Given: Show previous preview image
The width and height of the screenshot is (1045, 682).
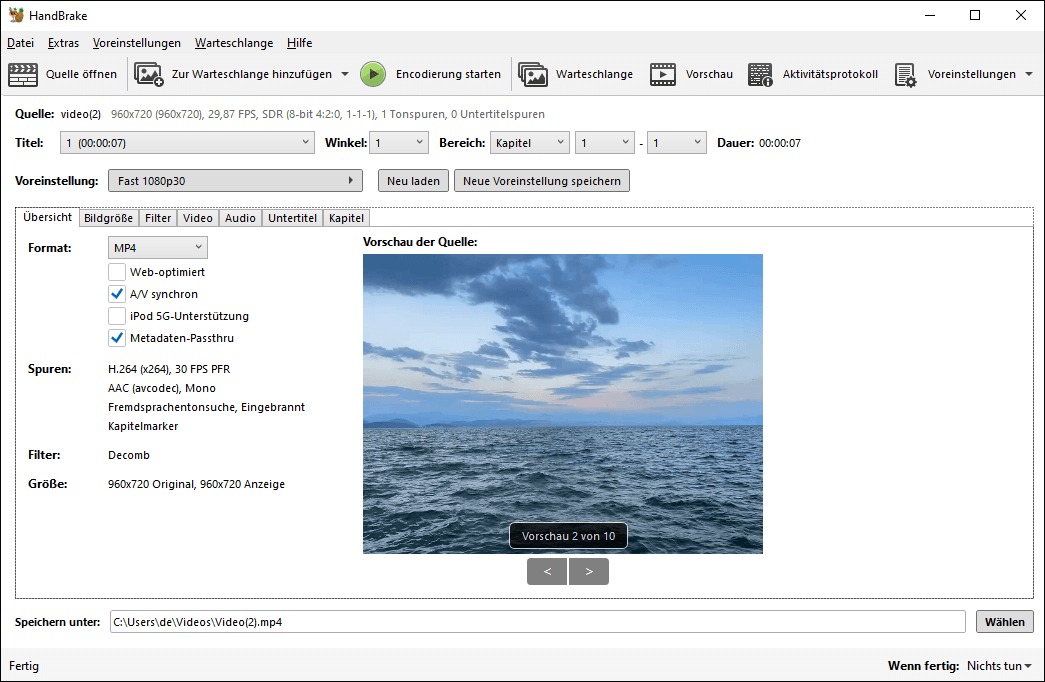Looking at the screenshot, I should [x=547, y=571].
